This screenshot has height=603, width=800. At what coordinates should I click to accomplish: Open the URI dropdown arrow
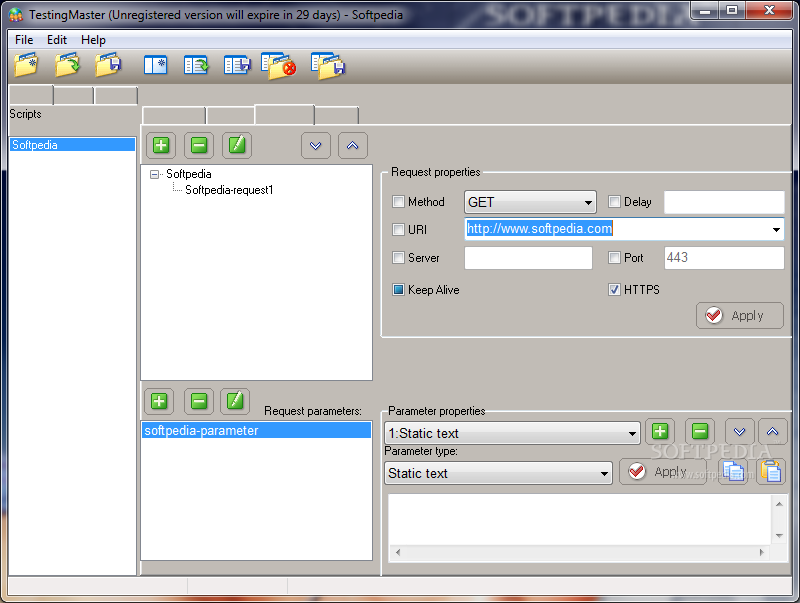point(776,230)
